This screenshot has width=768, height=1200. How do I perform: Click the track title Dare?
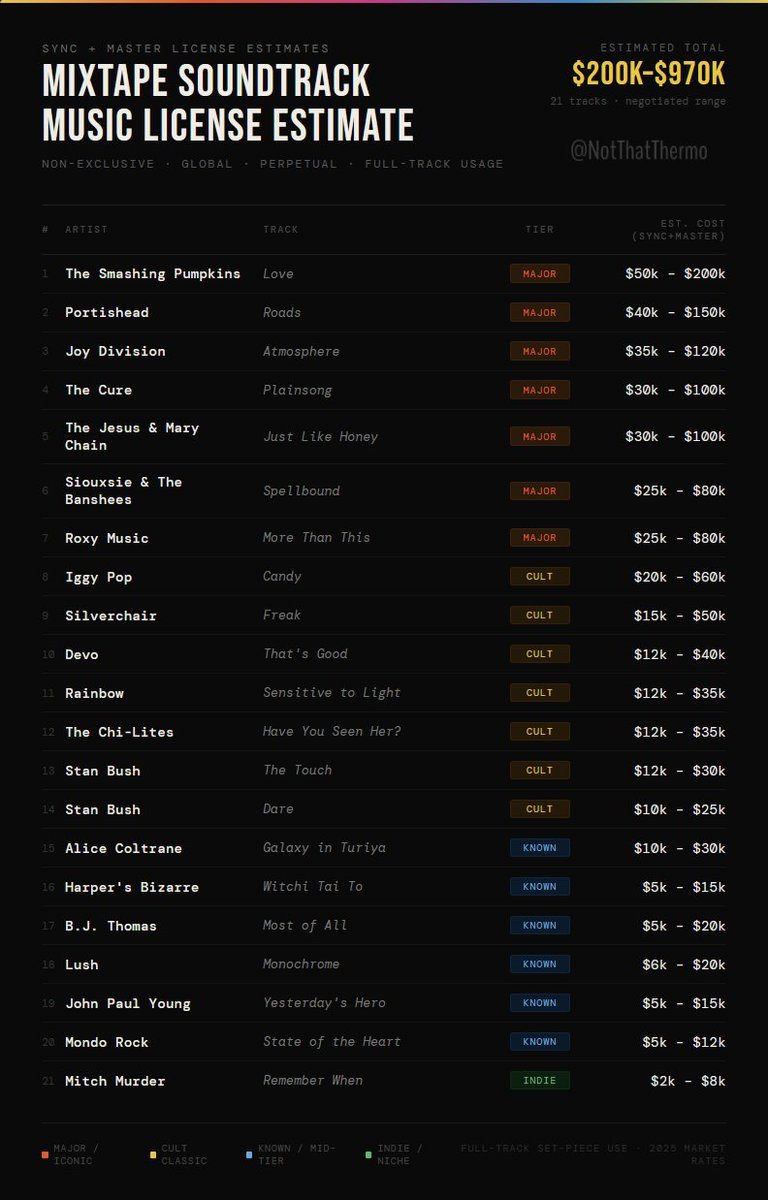(x=279, y=810)
